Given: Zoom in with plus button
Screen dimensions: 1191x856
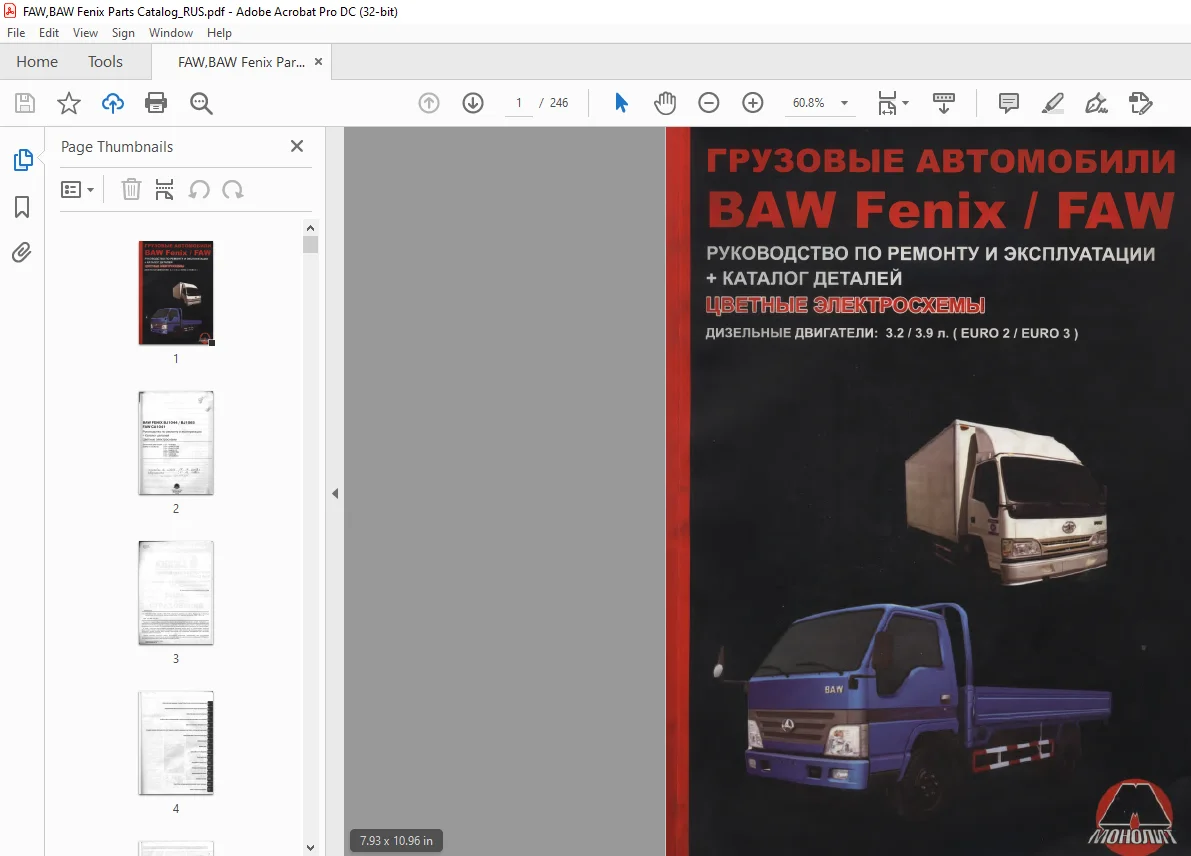Looking at the screenshot, I should pos(753,103).
